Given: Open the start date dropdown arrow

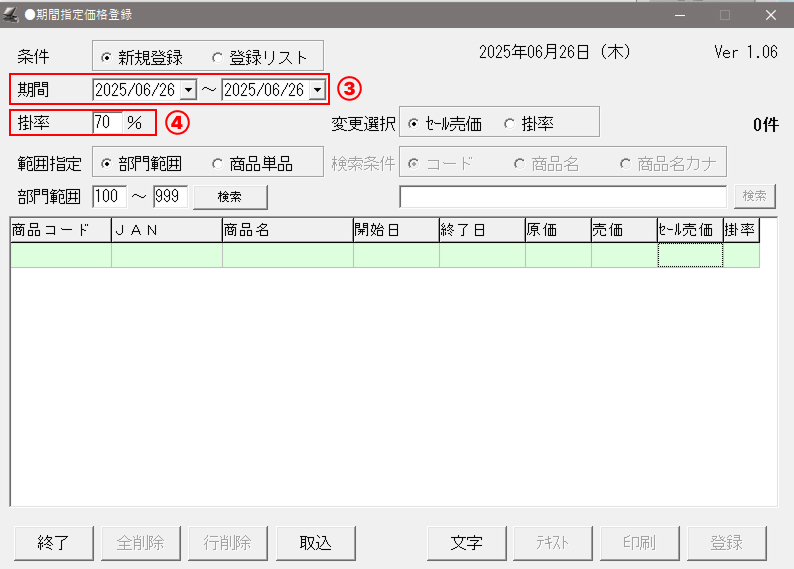Looking at the screenshot, I should [x=188, y=90].
